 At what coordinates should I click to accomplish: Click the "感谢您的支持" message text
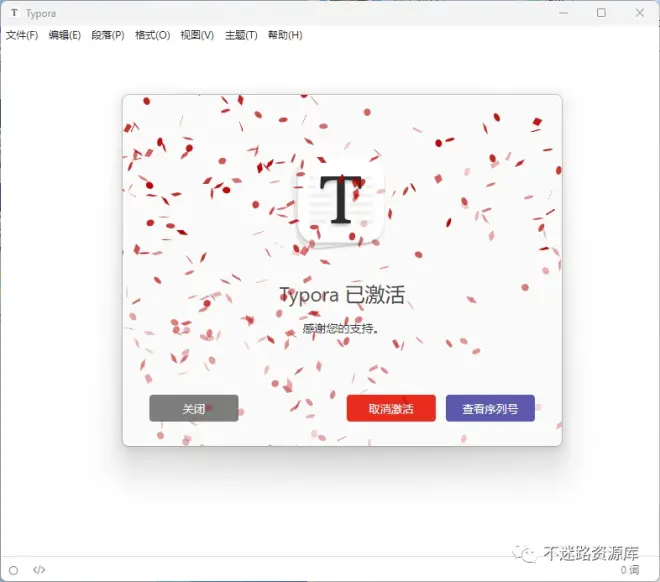point(341,328)
